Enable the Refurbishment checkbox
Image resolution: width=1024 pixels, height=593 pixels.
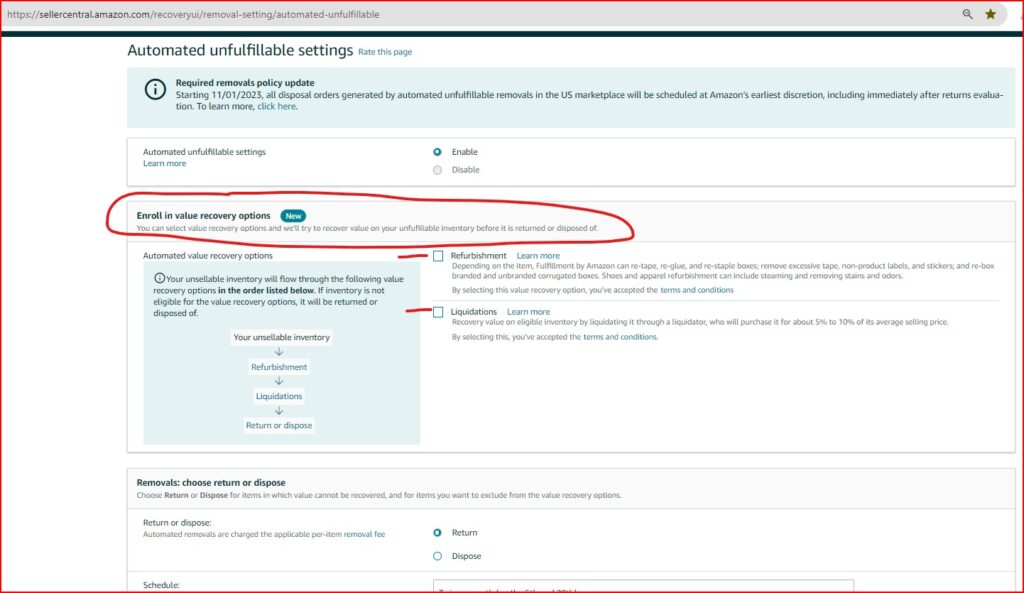438,256
